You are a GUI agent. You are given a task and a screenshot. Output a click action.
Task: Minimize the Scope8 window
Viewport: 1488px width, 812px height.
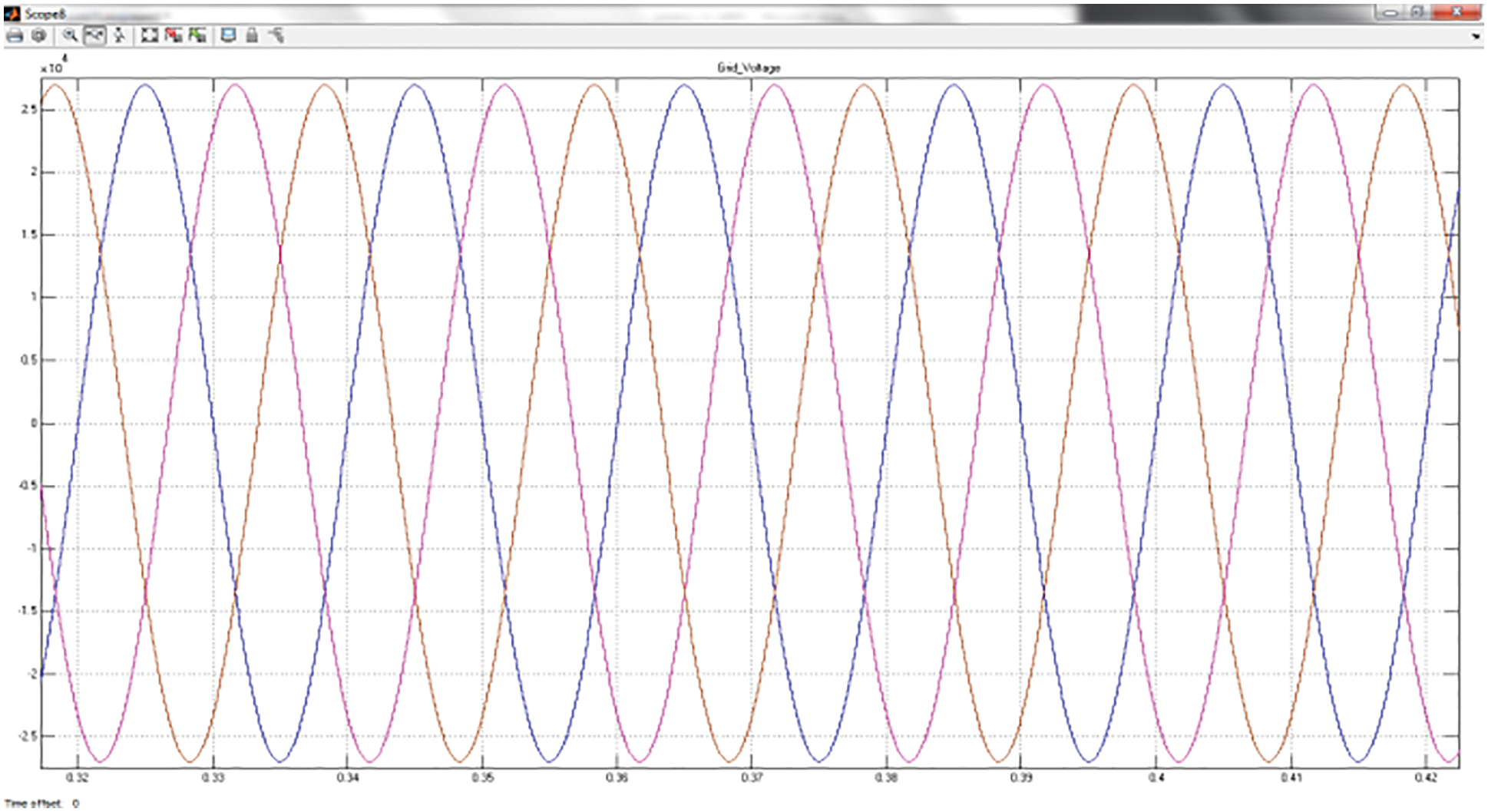tap(1390, 13)
